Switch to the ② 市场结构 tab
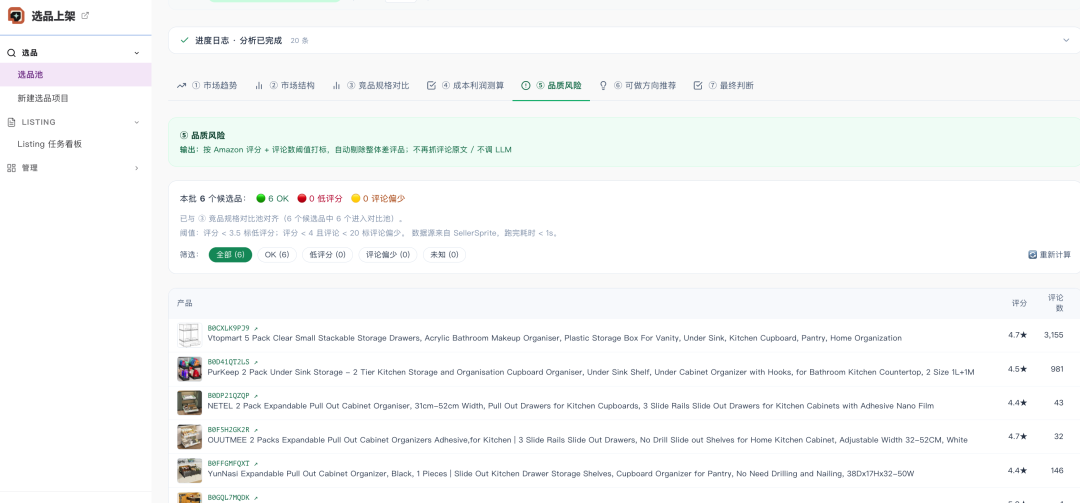Viewport: 1080px width, 503px height. (x=284, y=85)
